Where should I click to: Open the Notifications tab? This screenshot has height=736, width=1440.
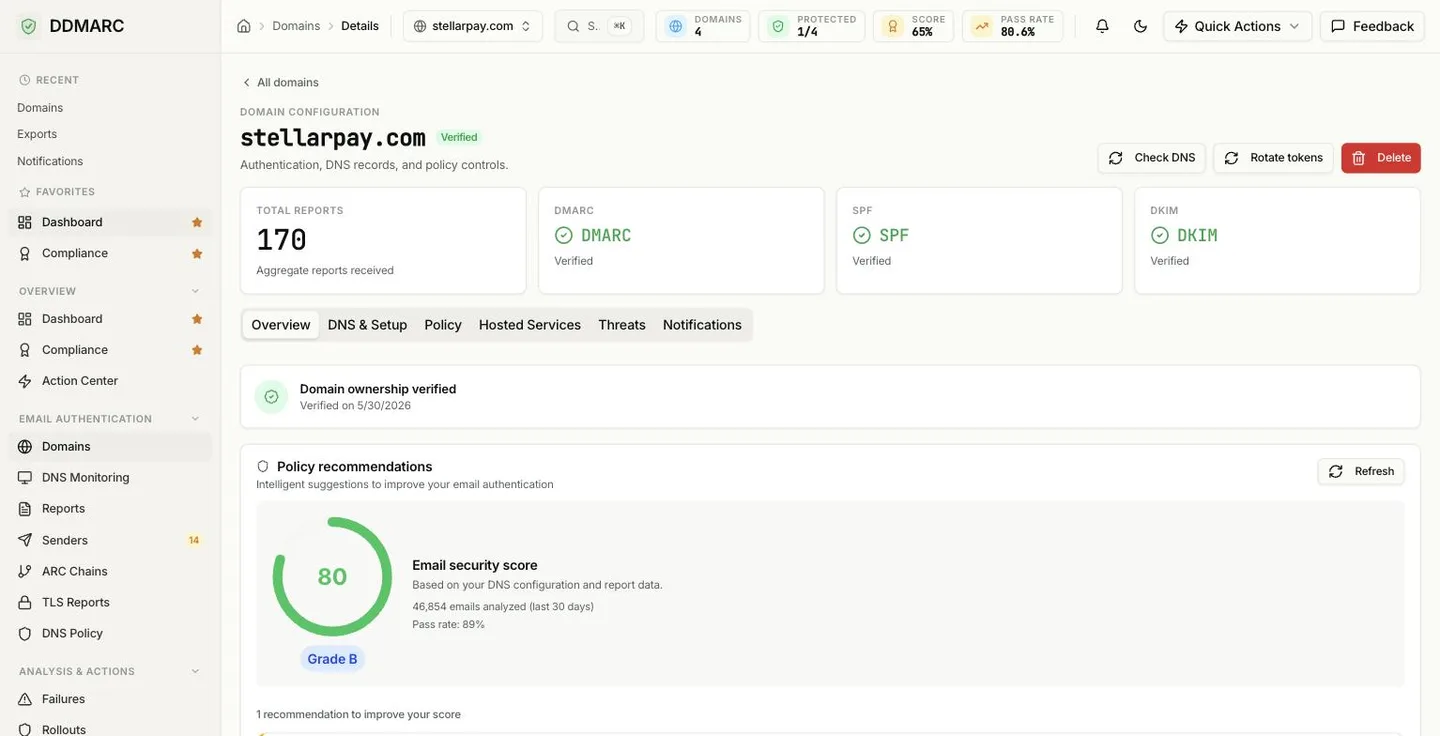(702, 325)
